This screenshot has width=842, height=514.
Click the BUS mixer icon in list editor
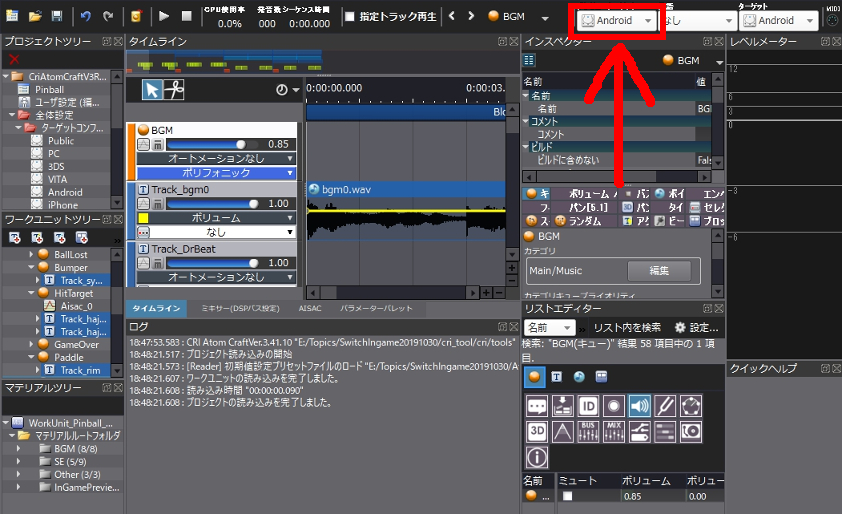click(588, 432)
